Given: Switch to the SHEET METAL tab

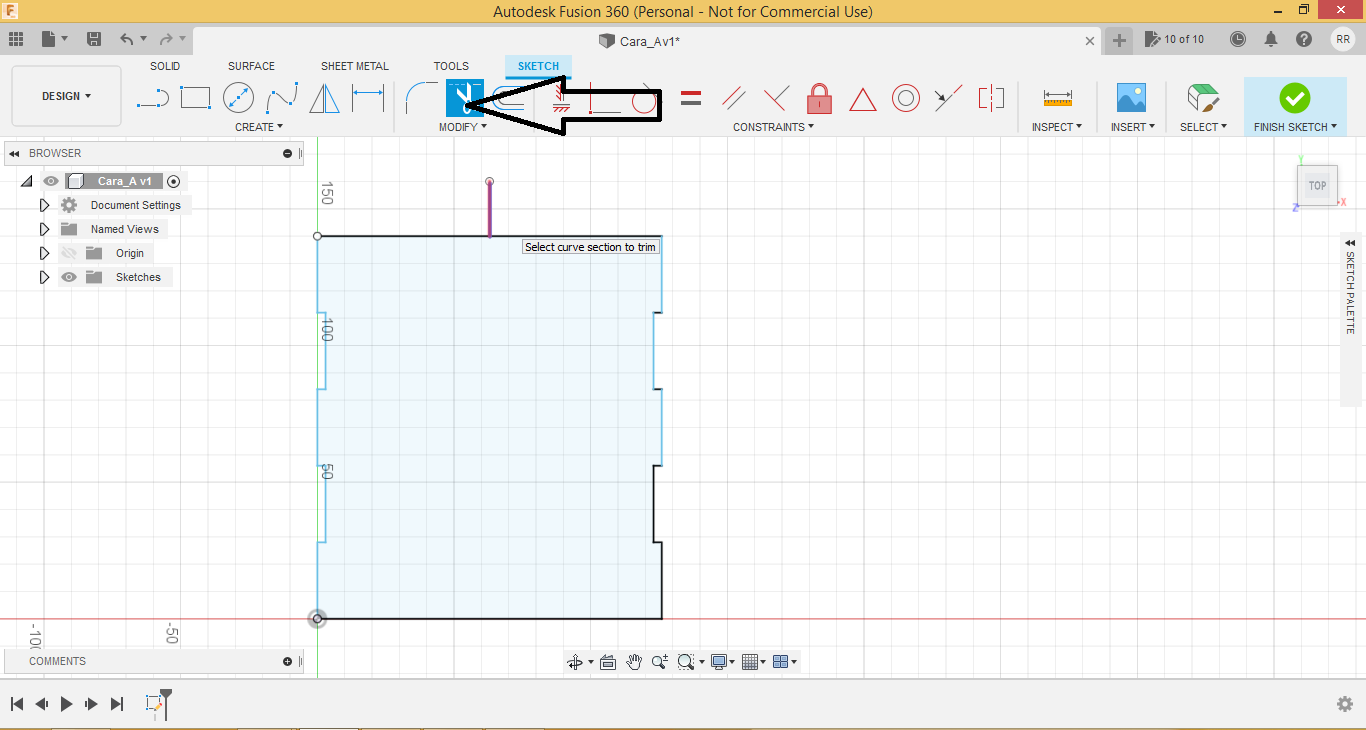Looking at the screenshot, I should pos(355,66).
